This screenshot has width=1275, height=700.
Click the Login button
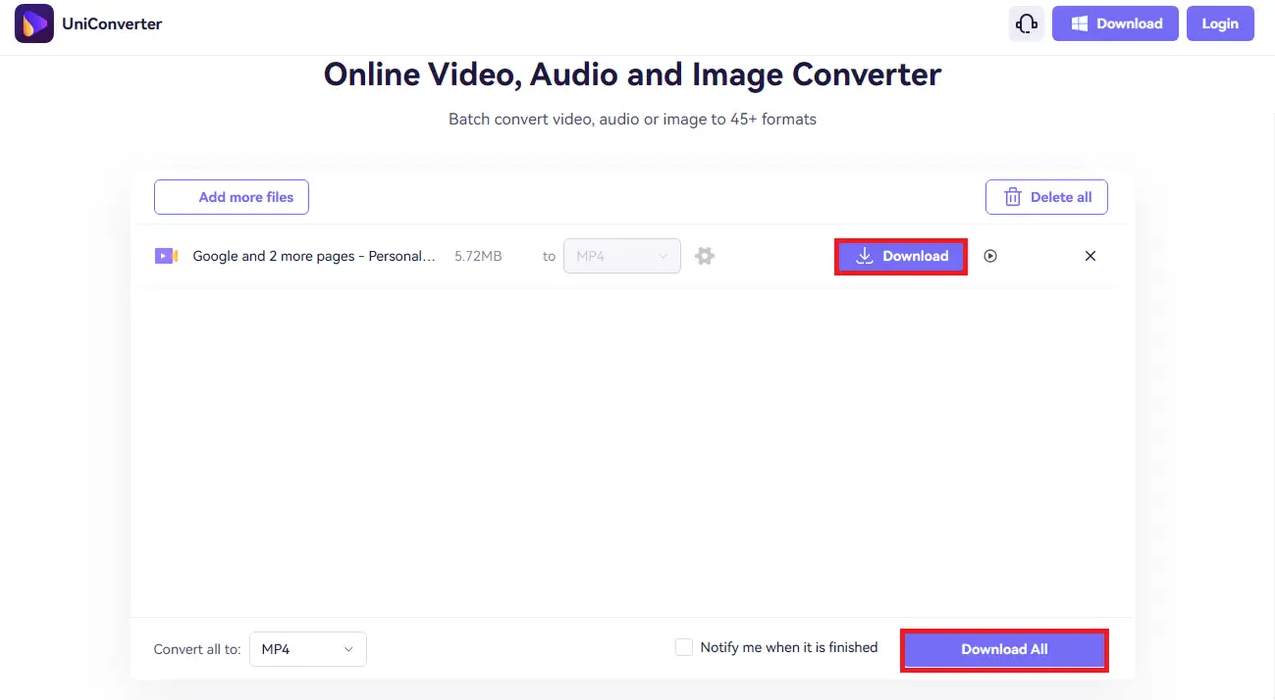pos(1220,23)
